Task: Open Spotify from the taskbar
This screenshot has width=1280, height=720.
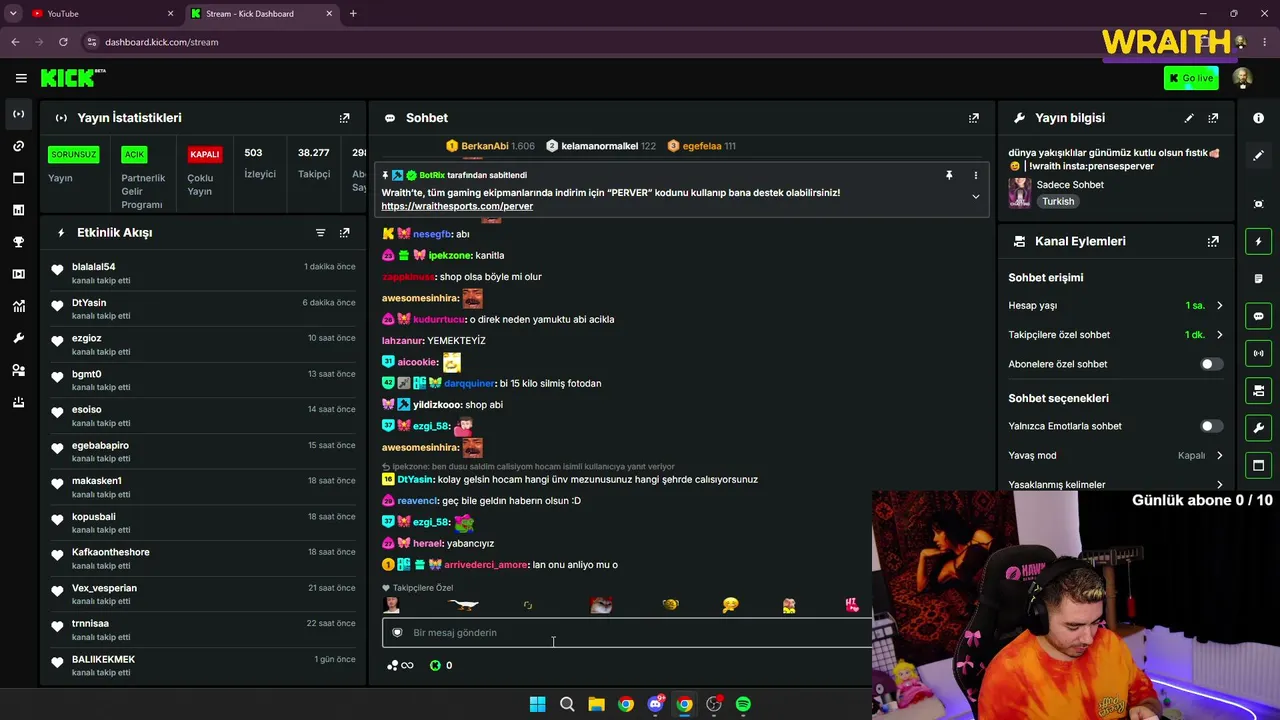Action: coord(743,704)
